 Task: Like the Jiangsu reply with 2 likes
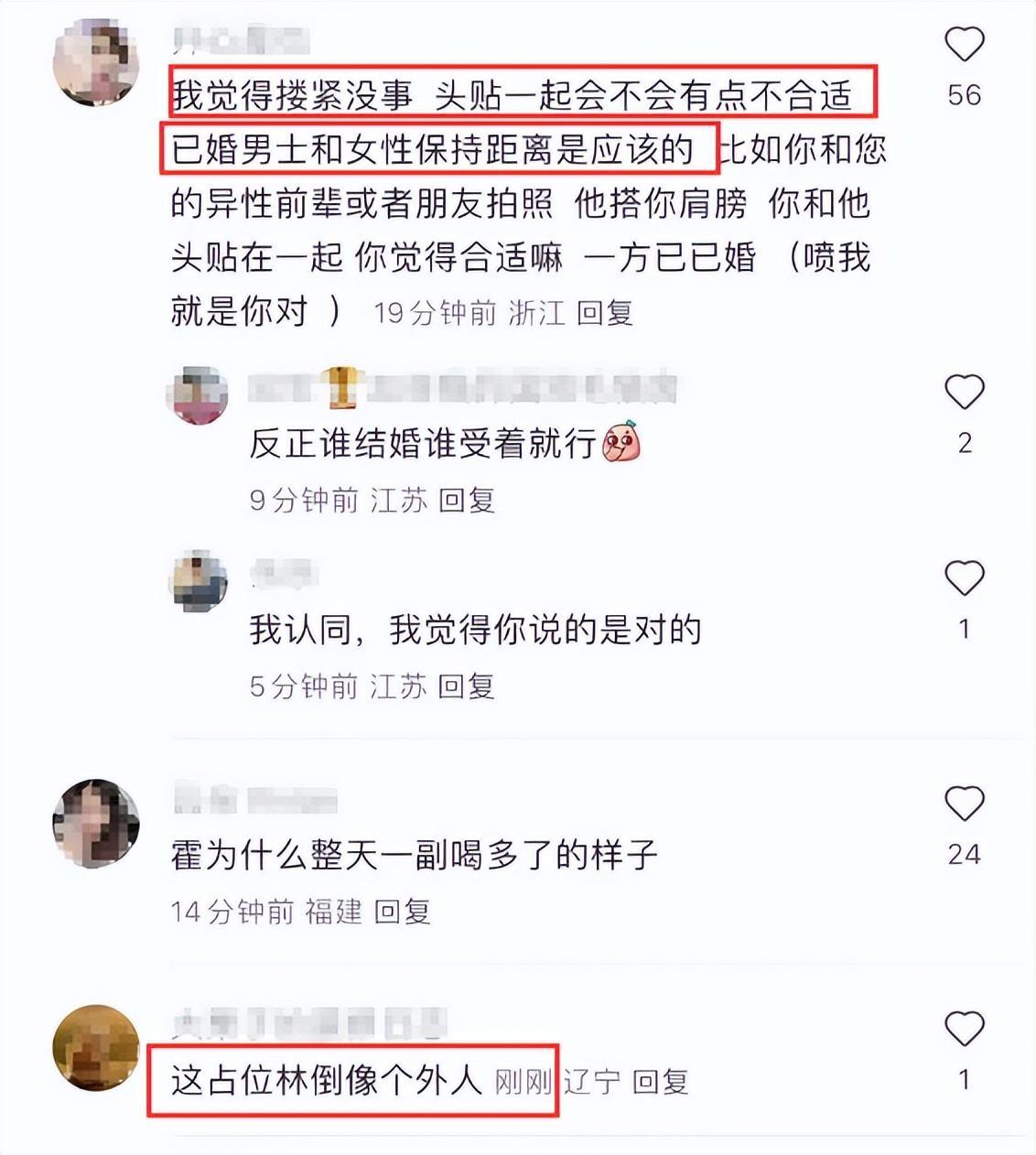[x=964, y=392]
